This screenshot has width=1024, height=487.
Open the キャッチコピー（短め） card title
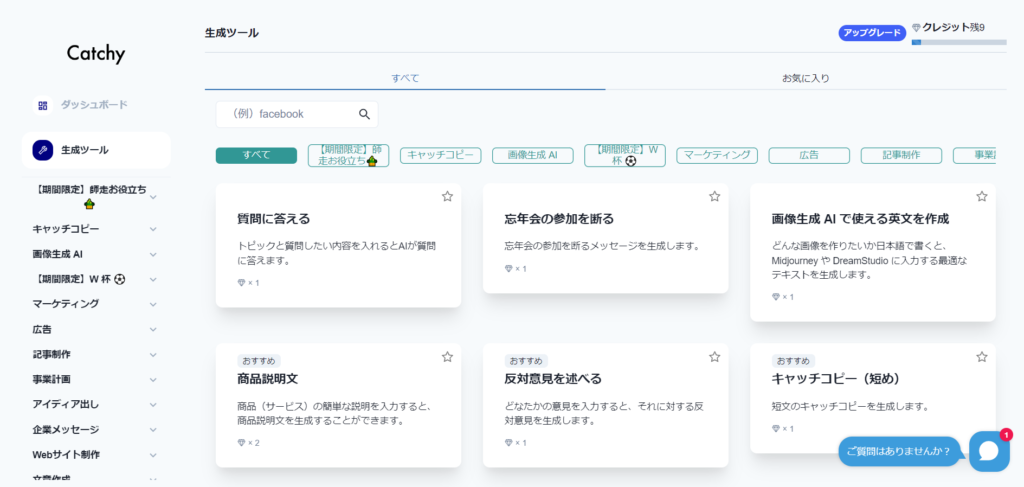(837, 379)
